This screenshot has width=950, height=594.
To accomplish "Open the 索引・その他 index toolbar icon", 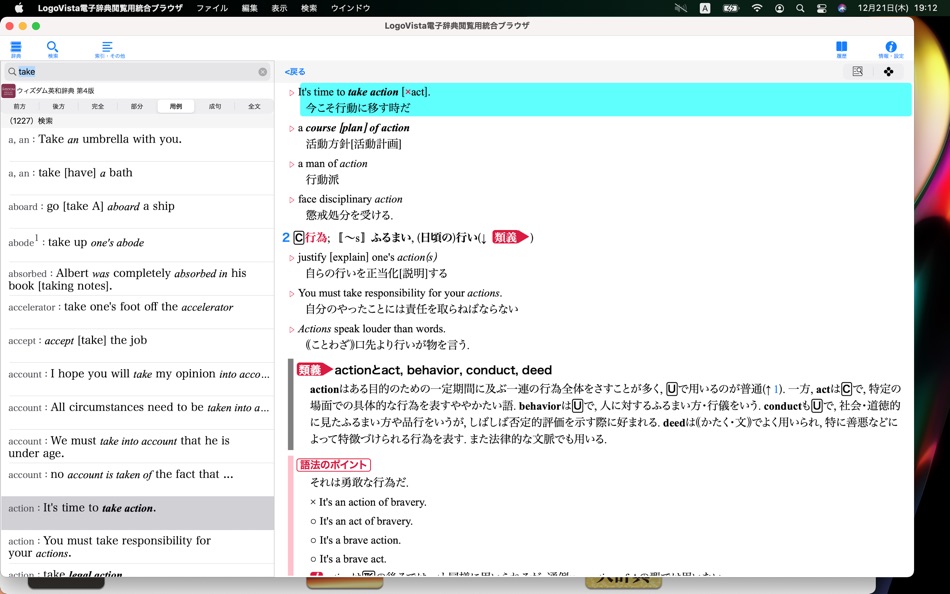I will (x=109, y=48).
